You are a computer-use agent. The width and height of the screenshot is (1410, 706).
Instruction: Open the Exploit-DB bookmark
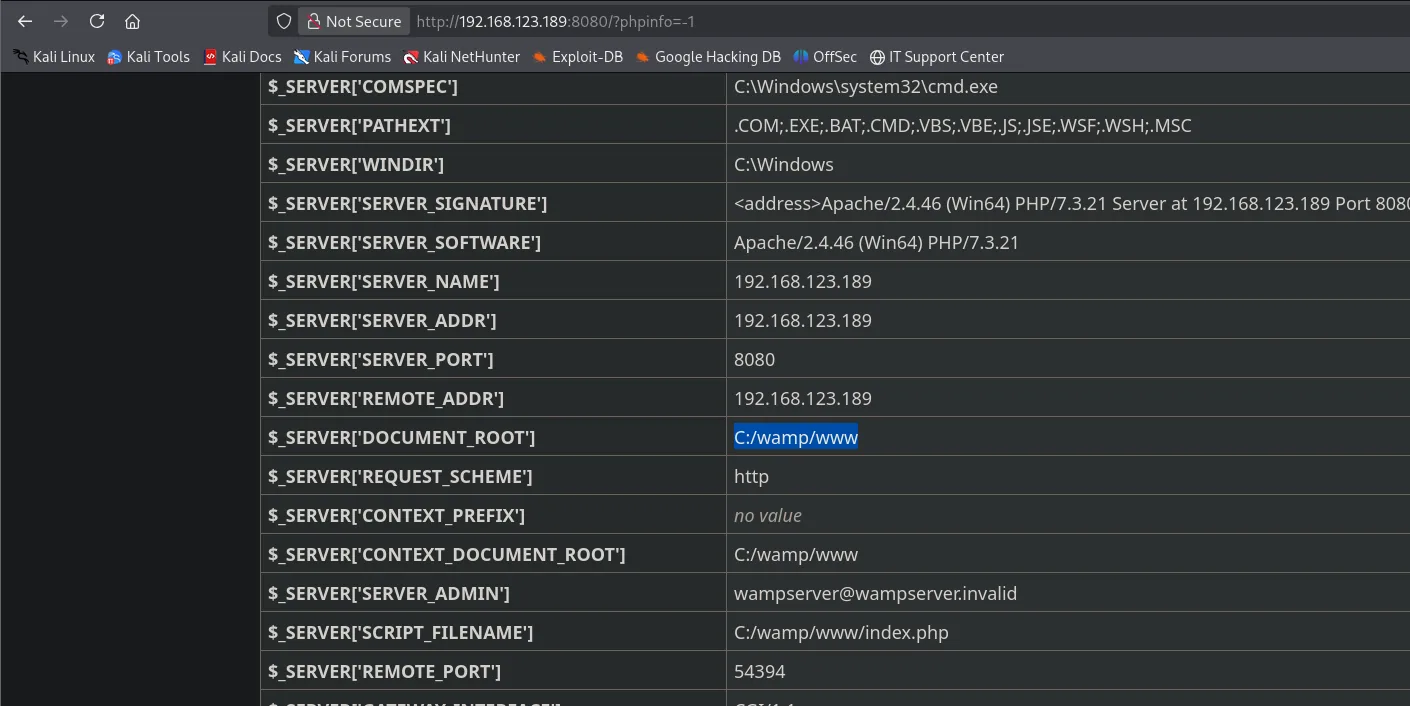[577, 57]
